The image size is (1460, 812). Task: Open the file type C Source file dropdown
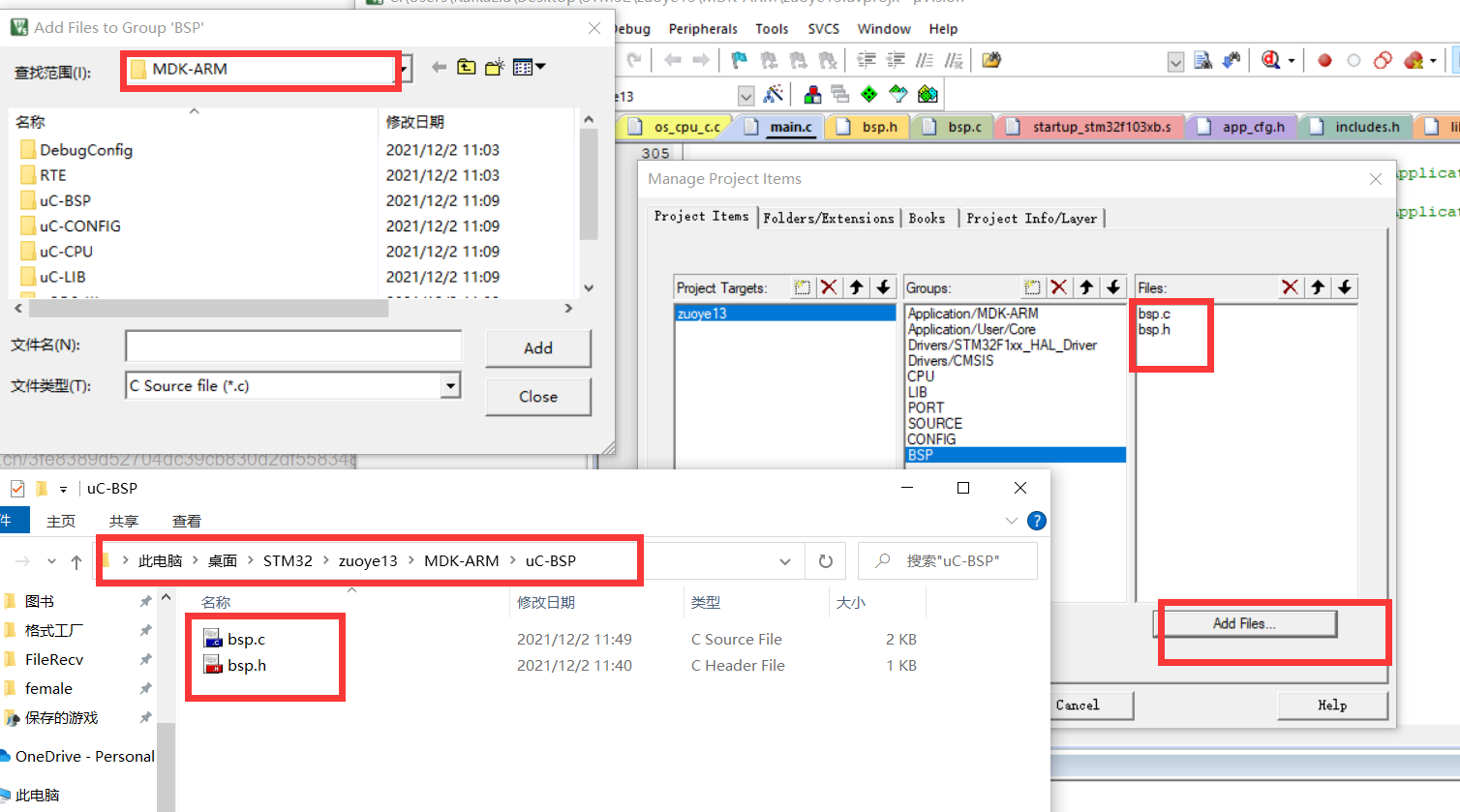point(450,385)
